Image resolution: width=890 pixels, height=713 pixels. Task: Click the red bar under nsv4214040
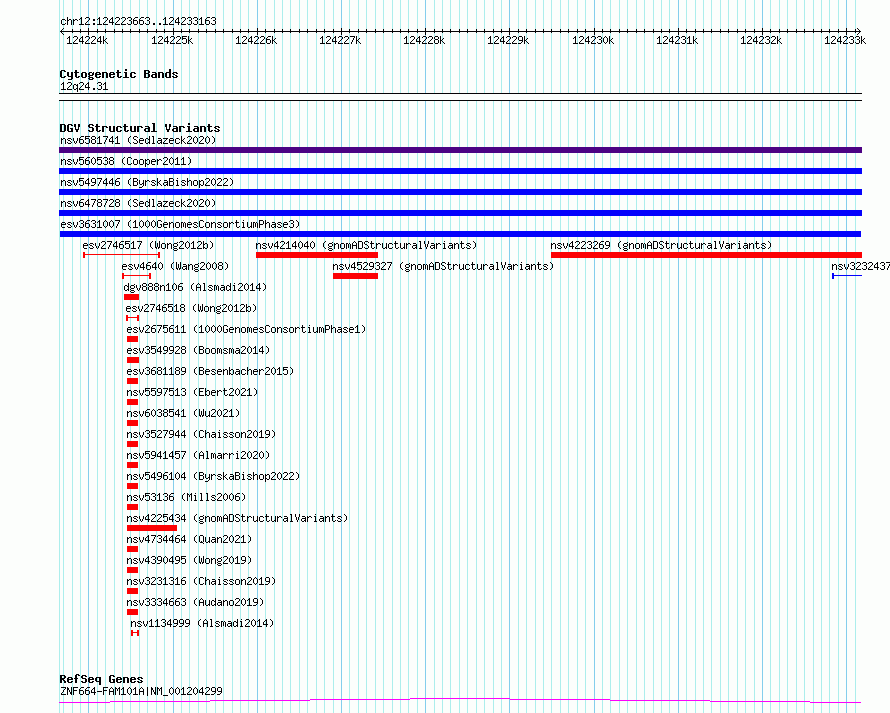coord(317,255)
